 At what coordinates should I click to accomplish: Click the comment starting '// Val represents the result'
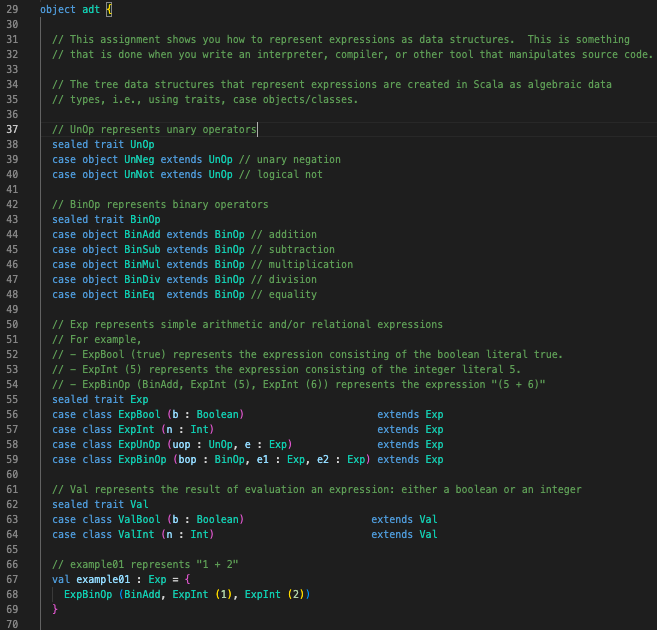pos(317,489)
